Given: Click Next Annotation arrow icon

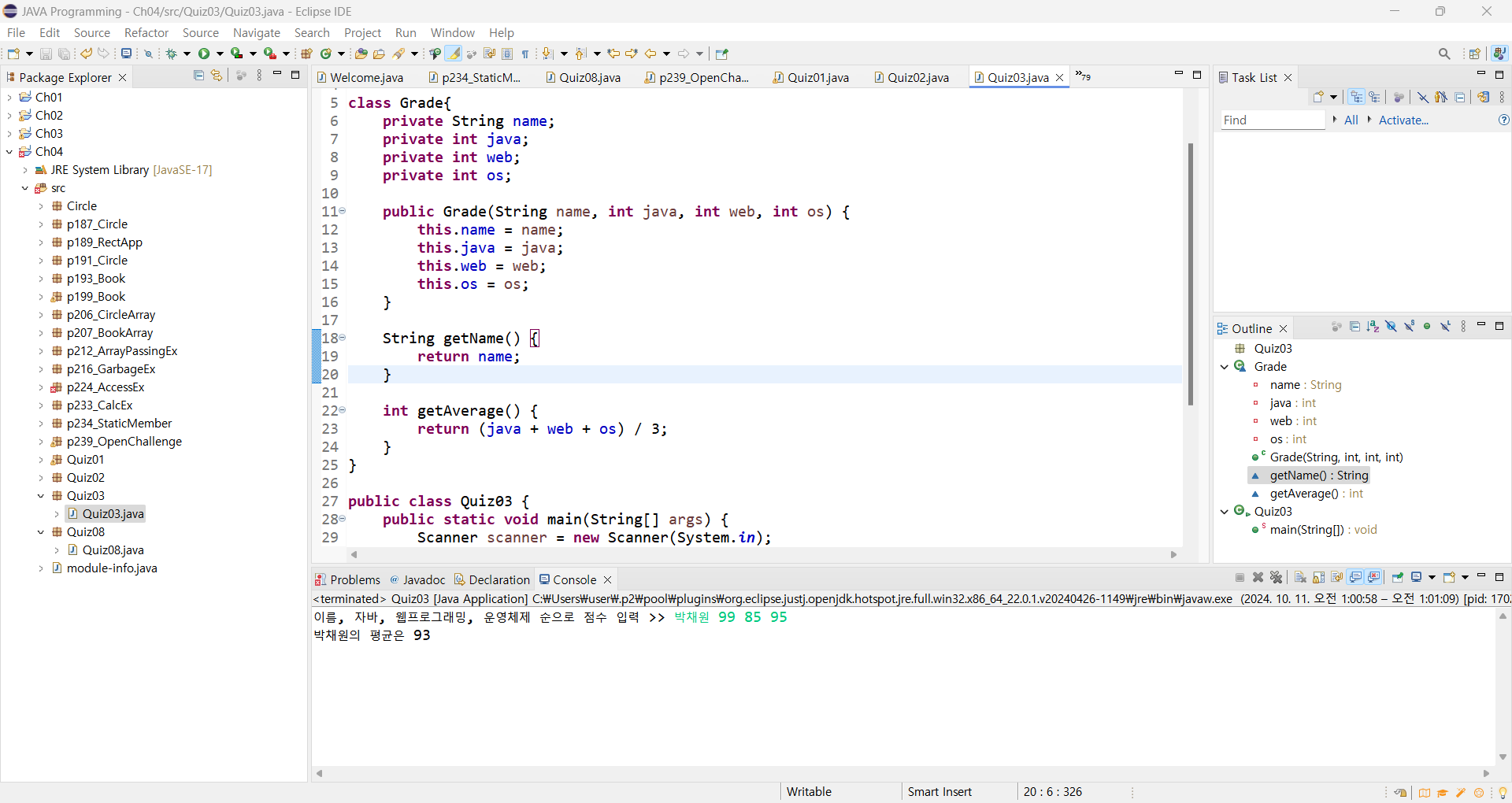Looking at the screenshot, I should 548,54.
